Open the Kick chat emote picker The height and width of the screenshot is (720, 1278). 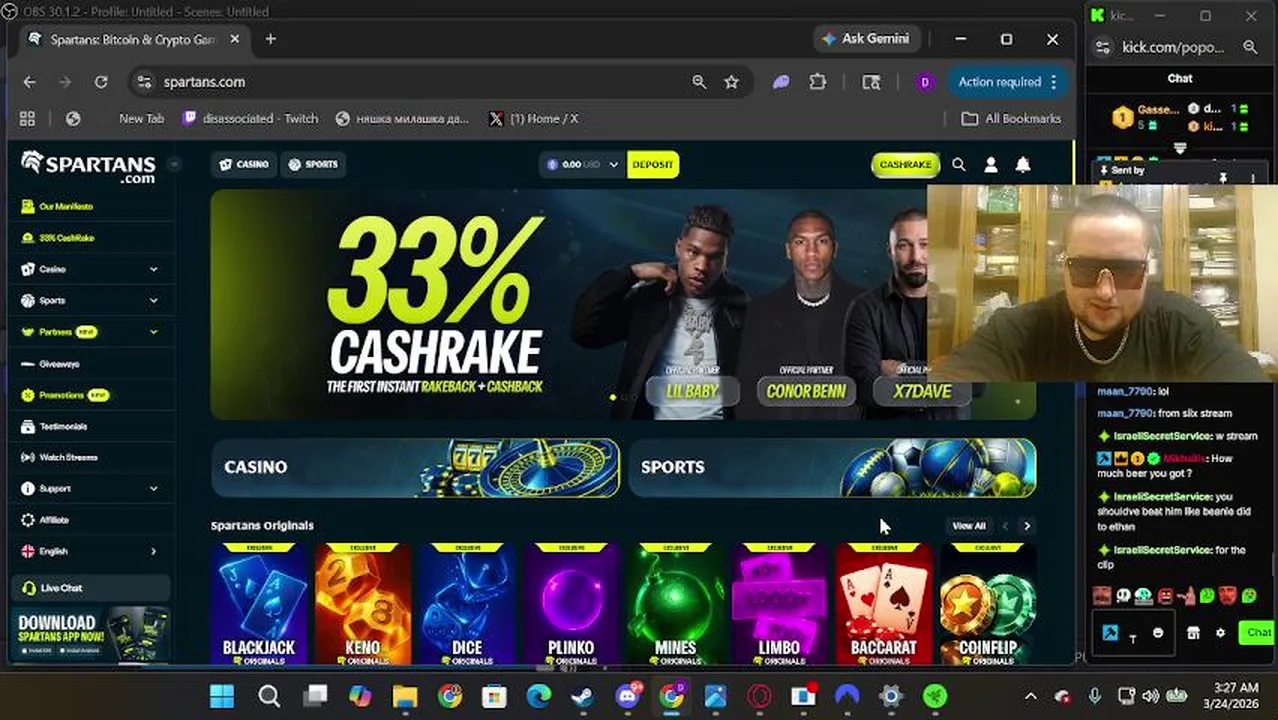(x=1158, y=633)
